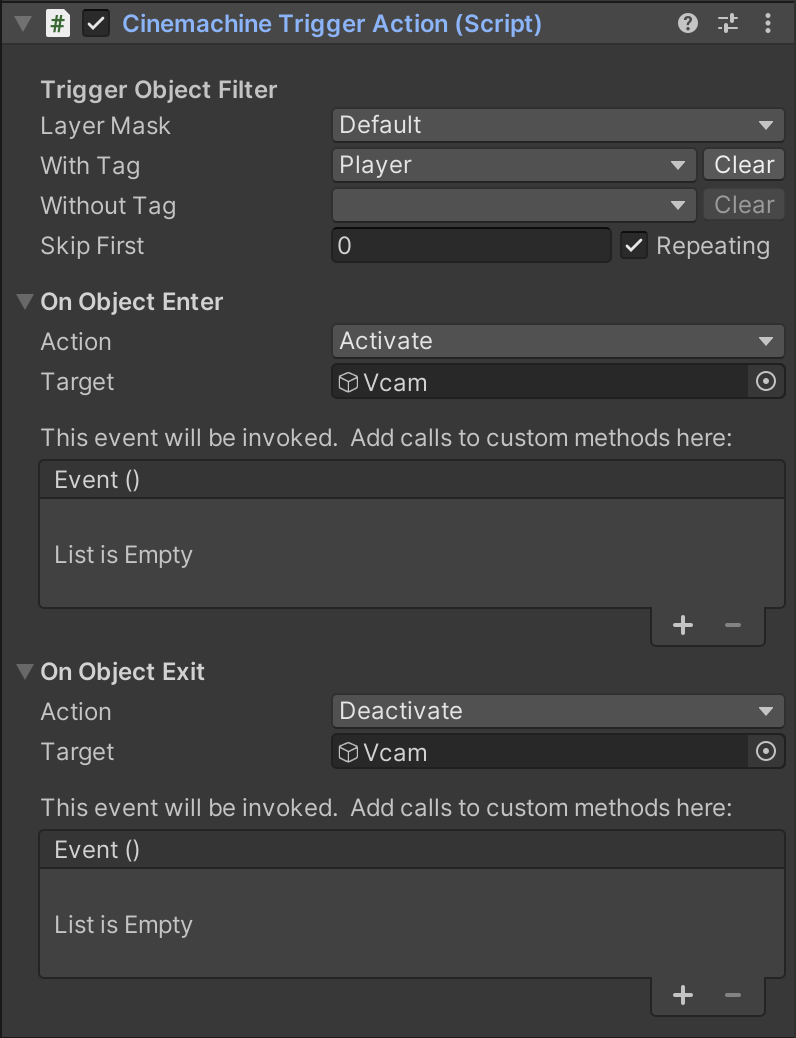The height and width of the screenshot is (1038, 796).
Task: Open the Vcam object picker for On Object Exit
Action: (x=766, y=751)
